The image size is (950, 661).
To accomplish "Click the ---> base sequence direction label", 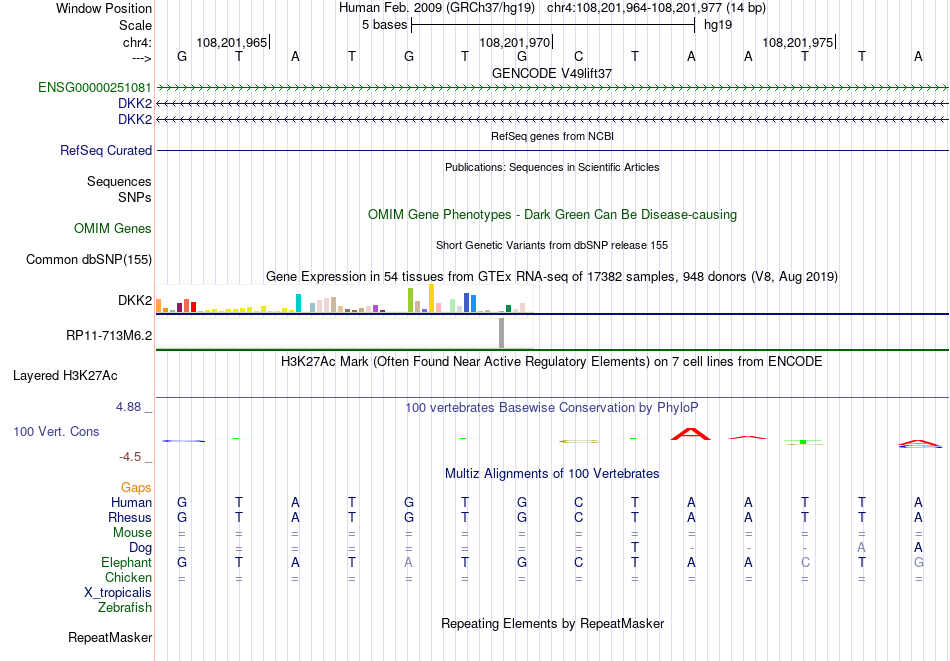I will click(142, 58).
